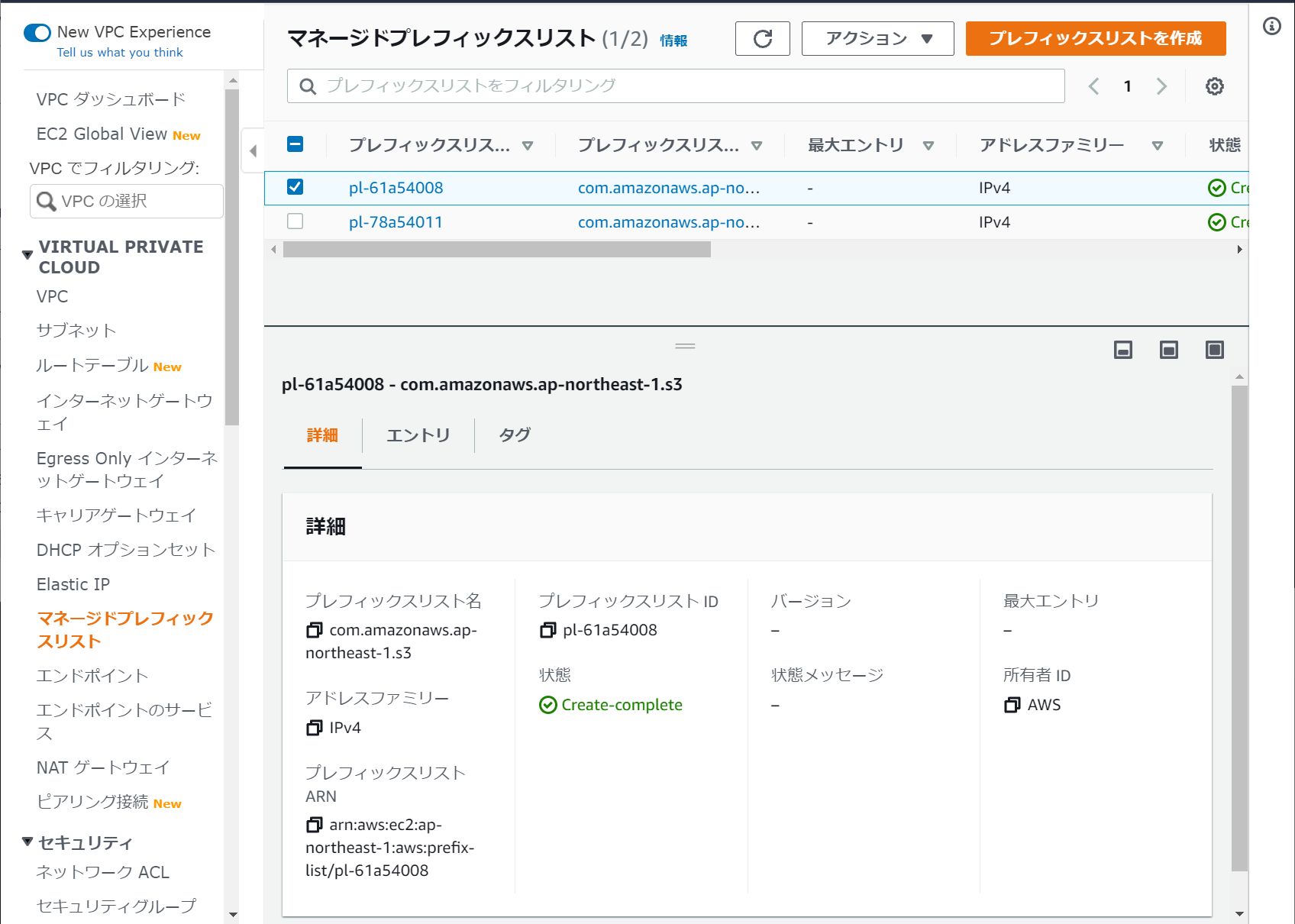The width and height of the screenshot is (1295, 924).
Task: Open ネットワーク ACL in sidebar
Action: click(102, 872)
